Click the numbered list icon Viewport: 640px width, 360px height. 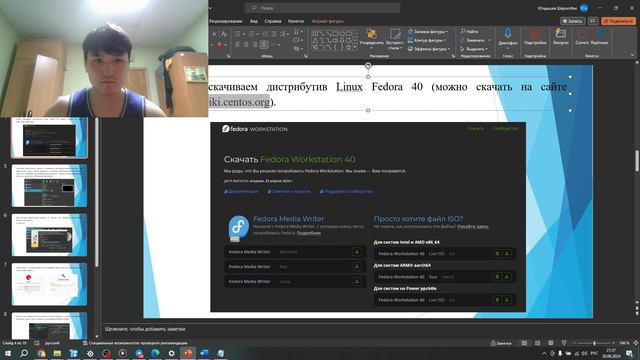(251, 34)
